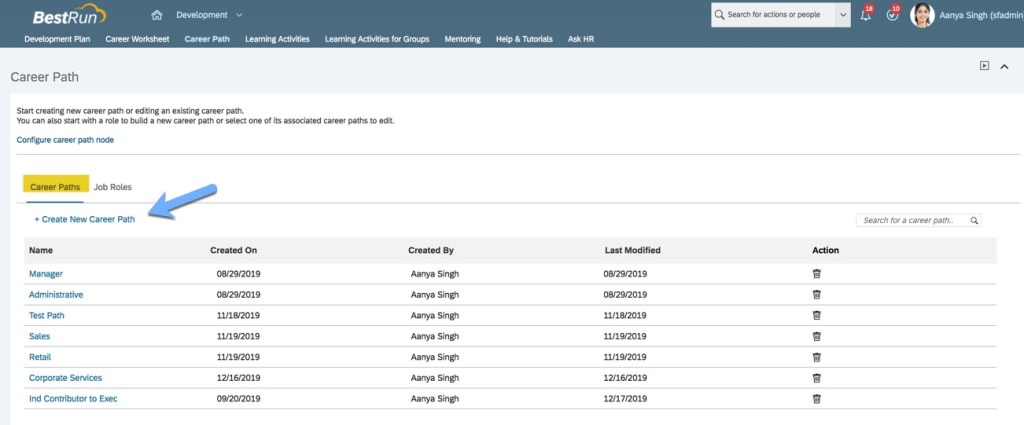Viewport: 1024px width, 425px height.
Task: Click trash icon for Ind Contributor to Exec
Action: tap(816, 399)
